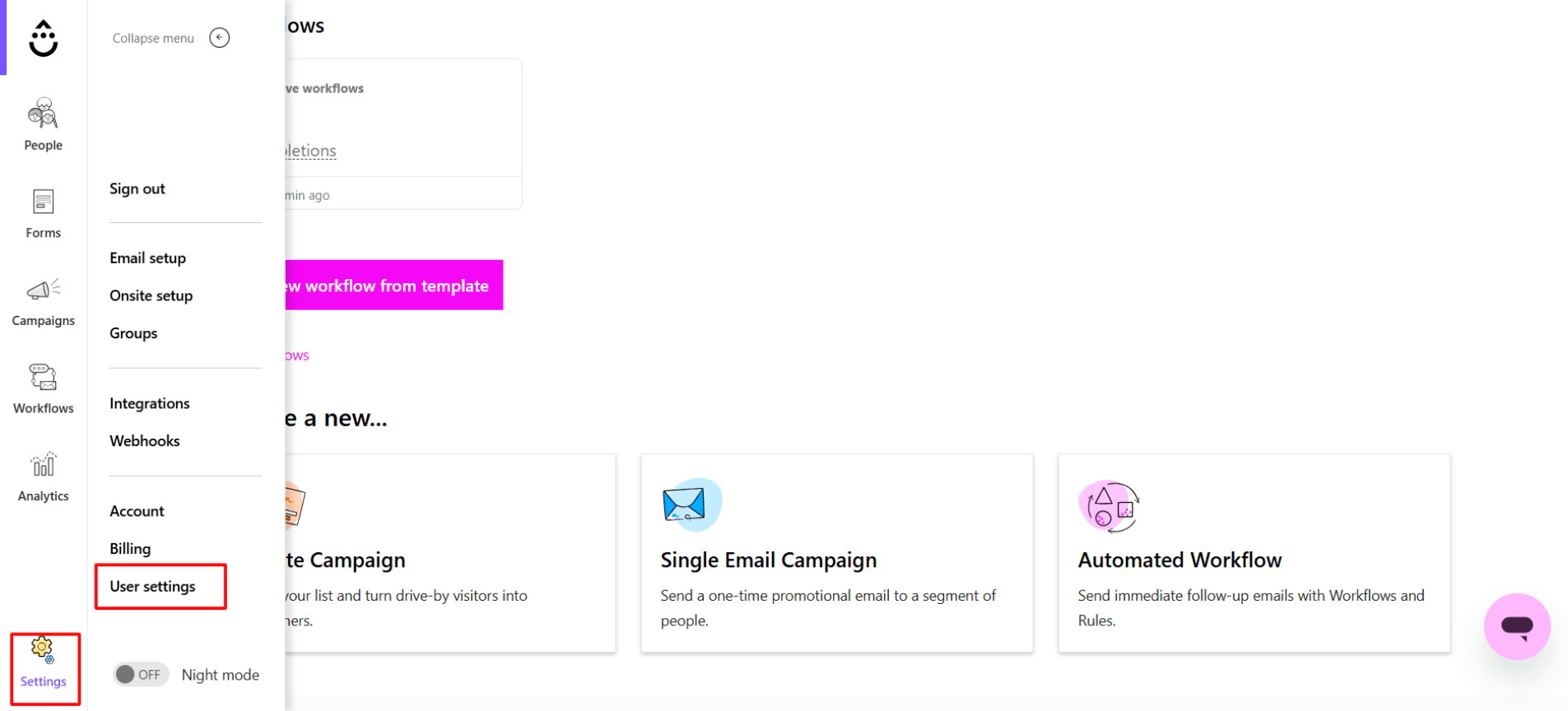This screenshot has width=1568, height=711.
Task: Open the chat support bubble
Action: (1516, 626)
